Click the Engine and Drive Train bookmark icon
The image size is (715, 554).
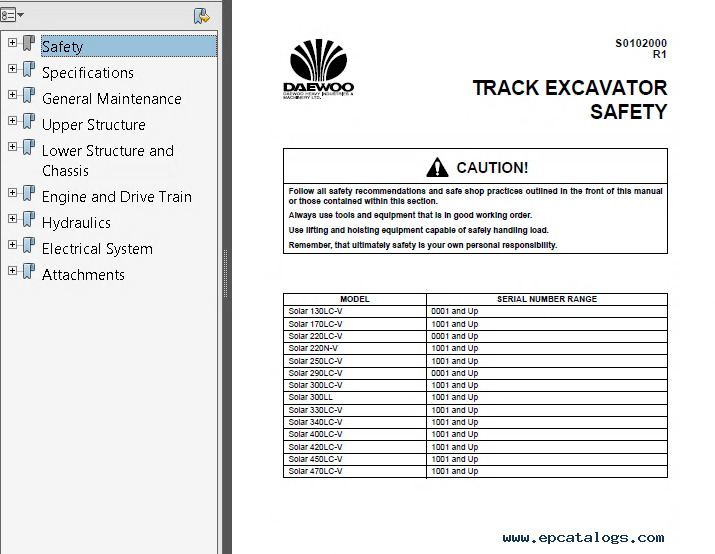pyautogui.click(x=29, y=193)
